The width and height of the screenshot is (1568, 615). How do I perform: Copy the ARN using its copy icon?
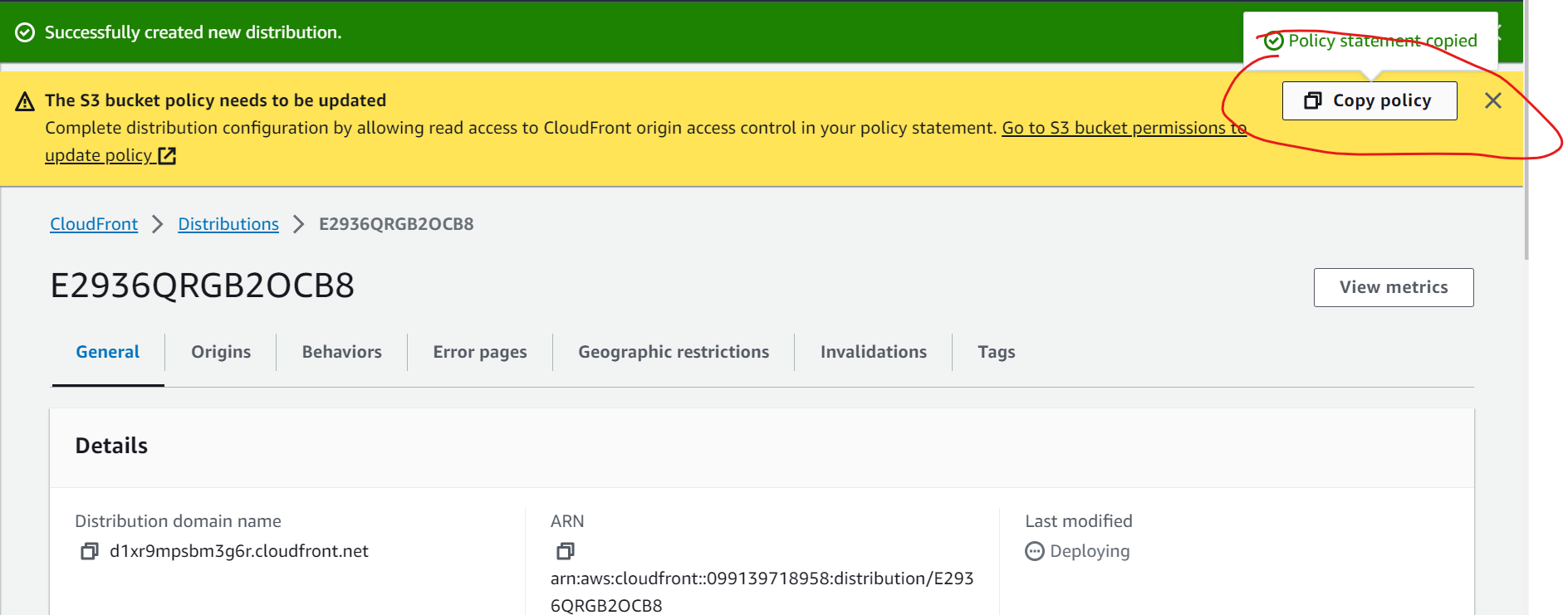[x=565, y=551]
